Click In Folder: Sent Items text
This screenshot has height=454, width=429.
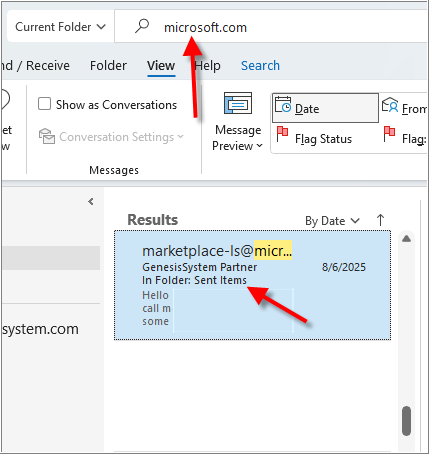pos(194,280)
